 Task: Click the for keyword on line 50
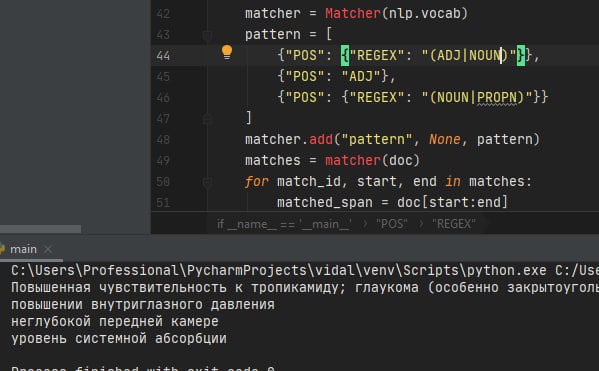[x=256, y=181]
